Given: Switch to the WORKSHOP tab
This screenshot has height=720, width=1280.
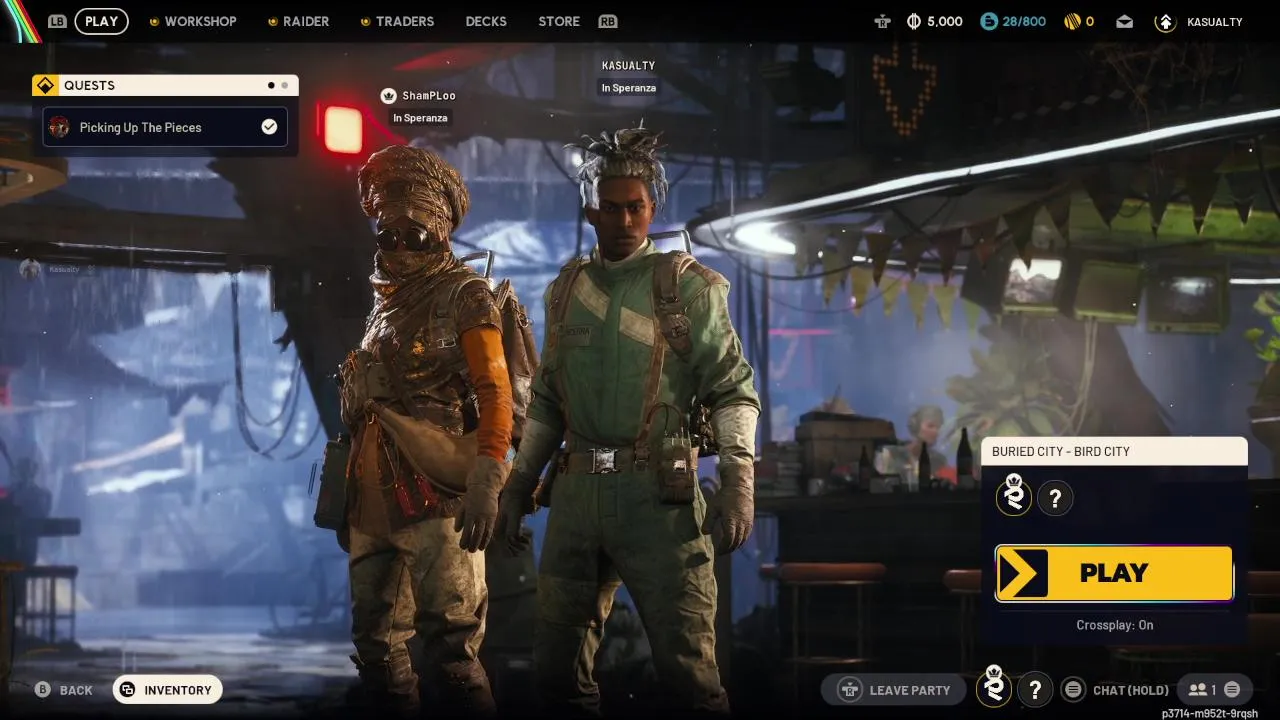Looking at the screenshot, I should coord(201,21).
